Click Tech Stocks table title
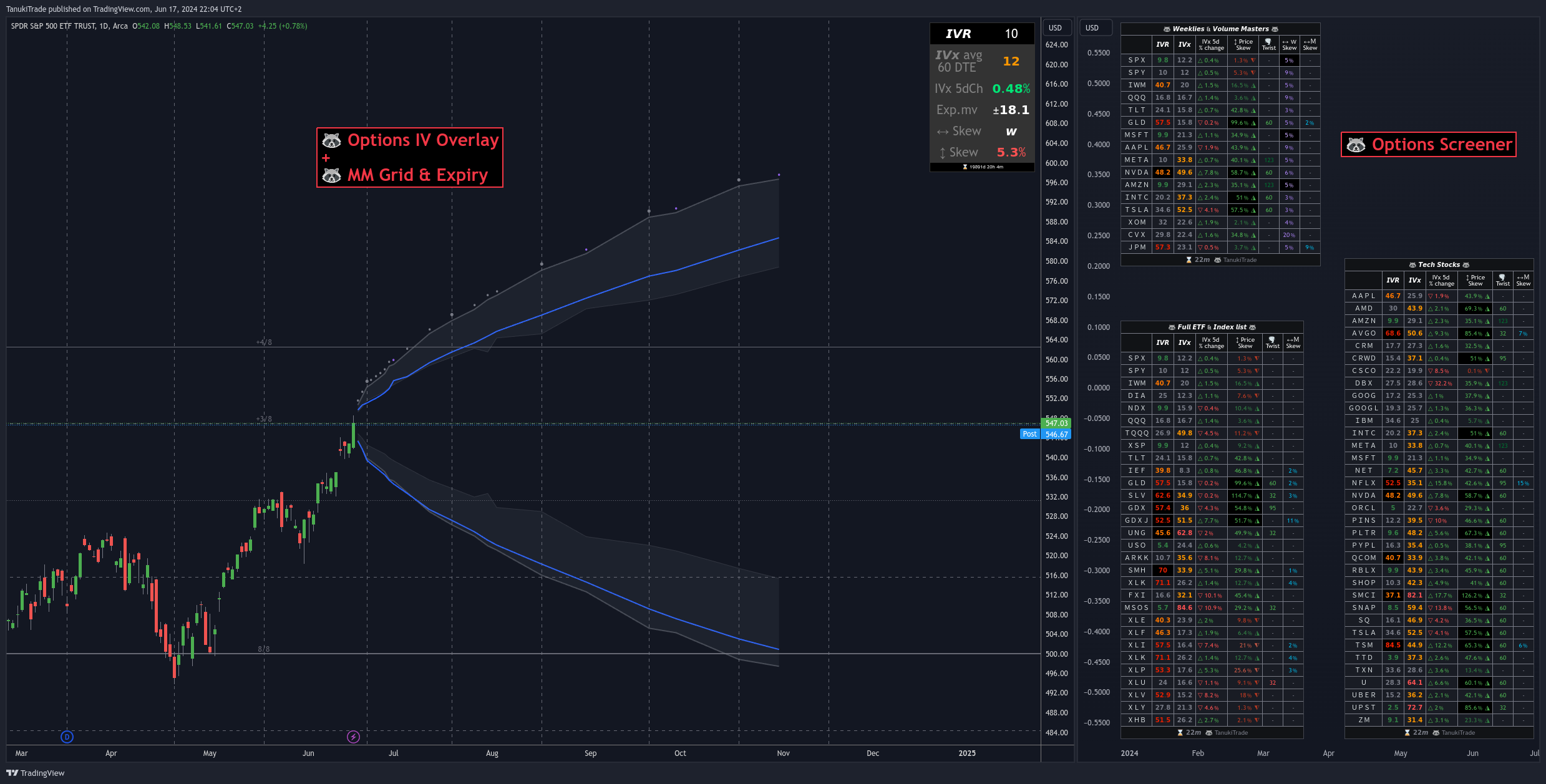 click(x=1439, y=264)
